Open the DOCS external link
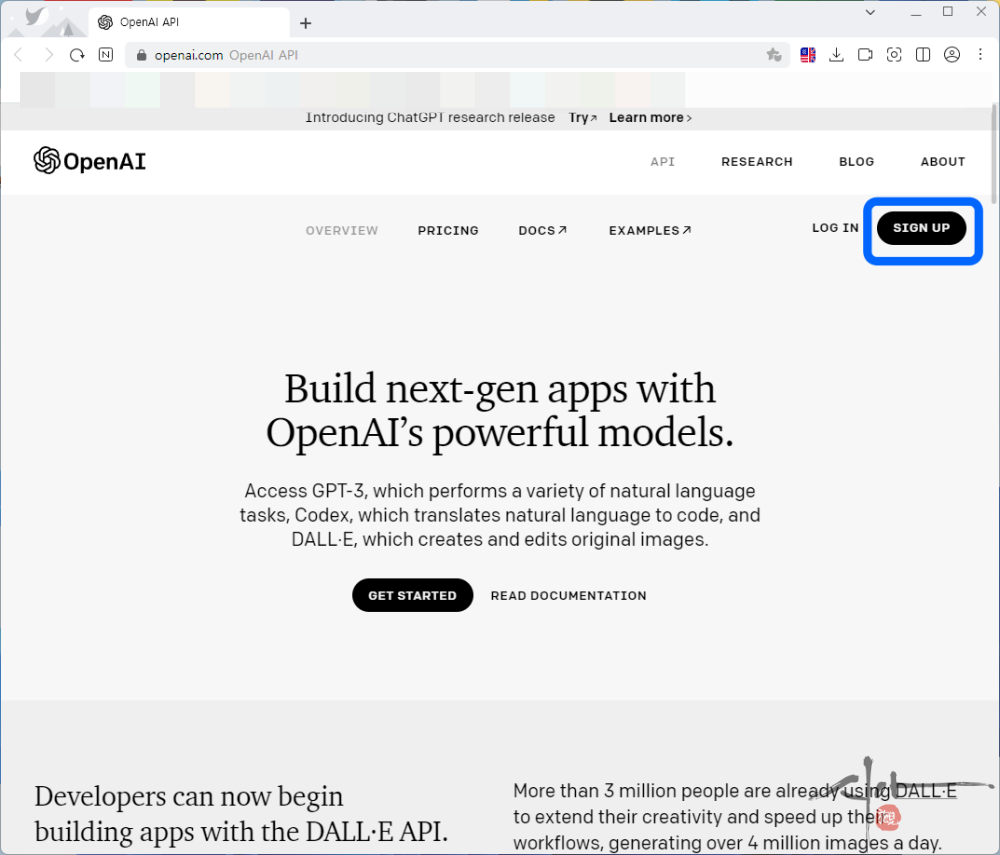Viewport: 1000px width, 855px height. point(543,231)
